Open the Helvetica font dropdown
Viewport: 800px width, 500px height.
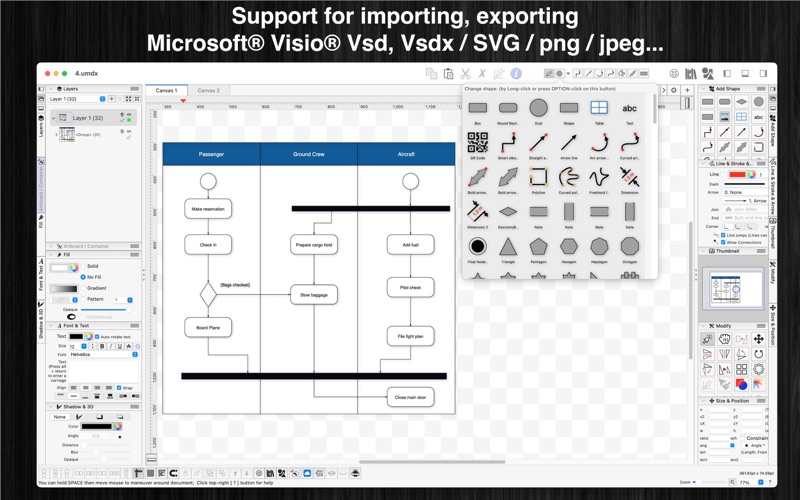[104, 354]
